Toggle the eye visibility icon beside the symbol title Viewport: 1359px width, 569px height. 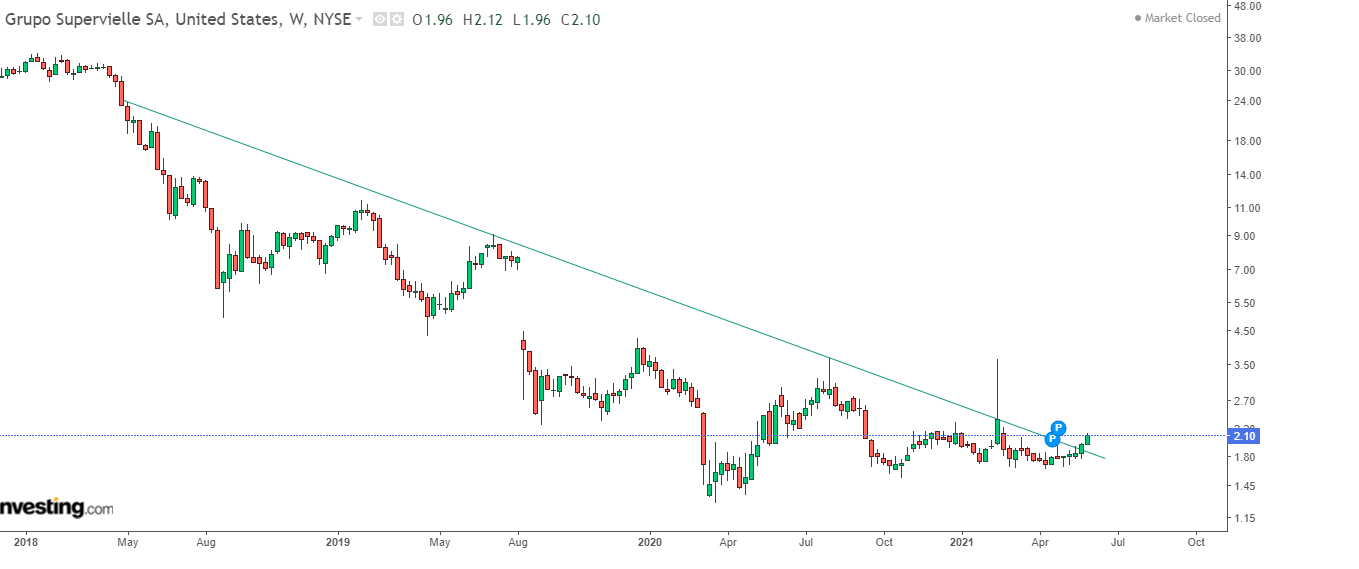coord(379,19)
